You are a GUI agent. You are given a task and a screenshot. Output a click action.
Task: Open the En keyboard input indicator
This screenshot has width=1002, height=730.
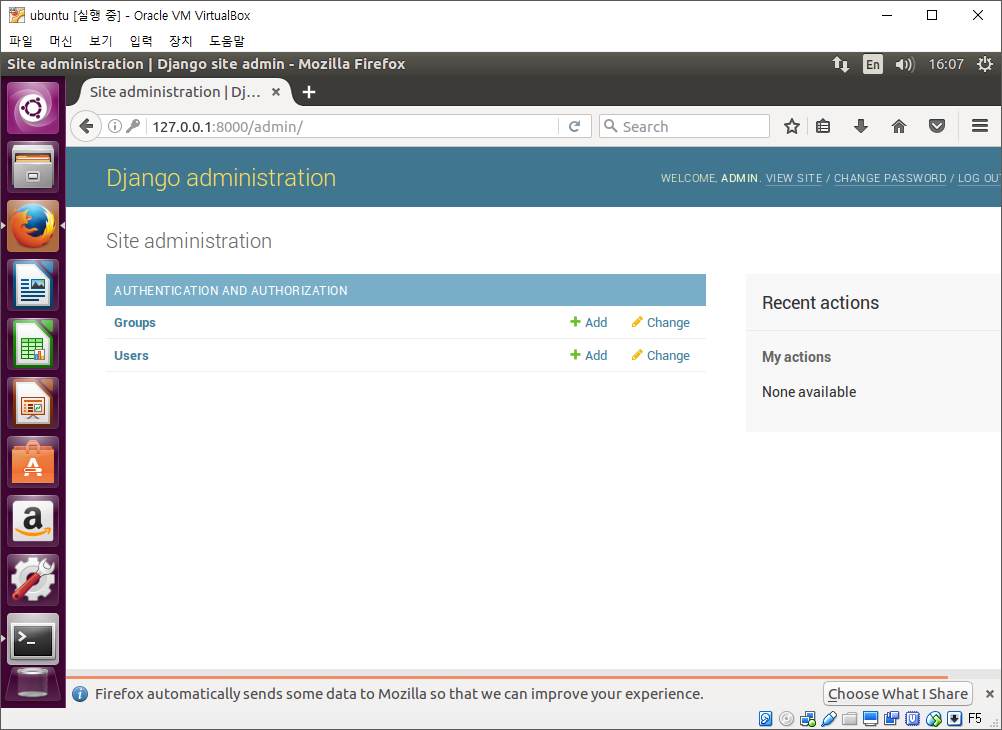coord(872,64)
